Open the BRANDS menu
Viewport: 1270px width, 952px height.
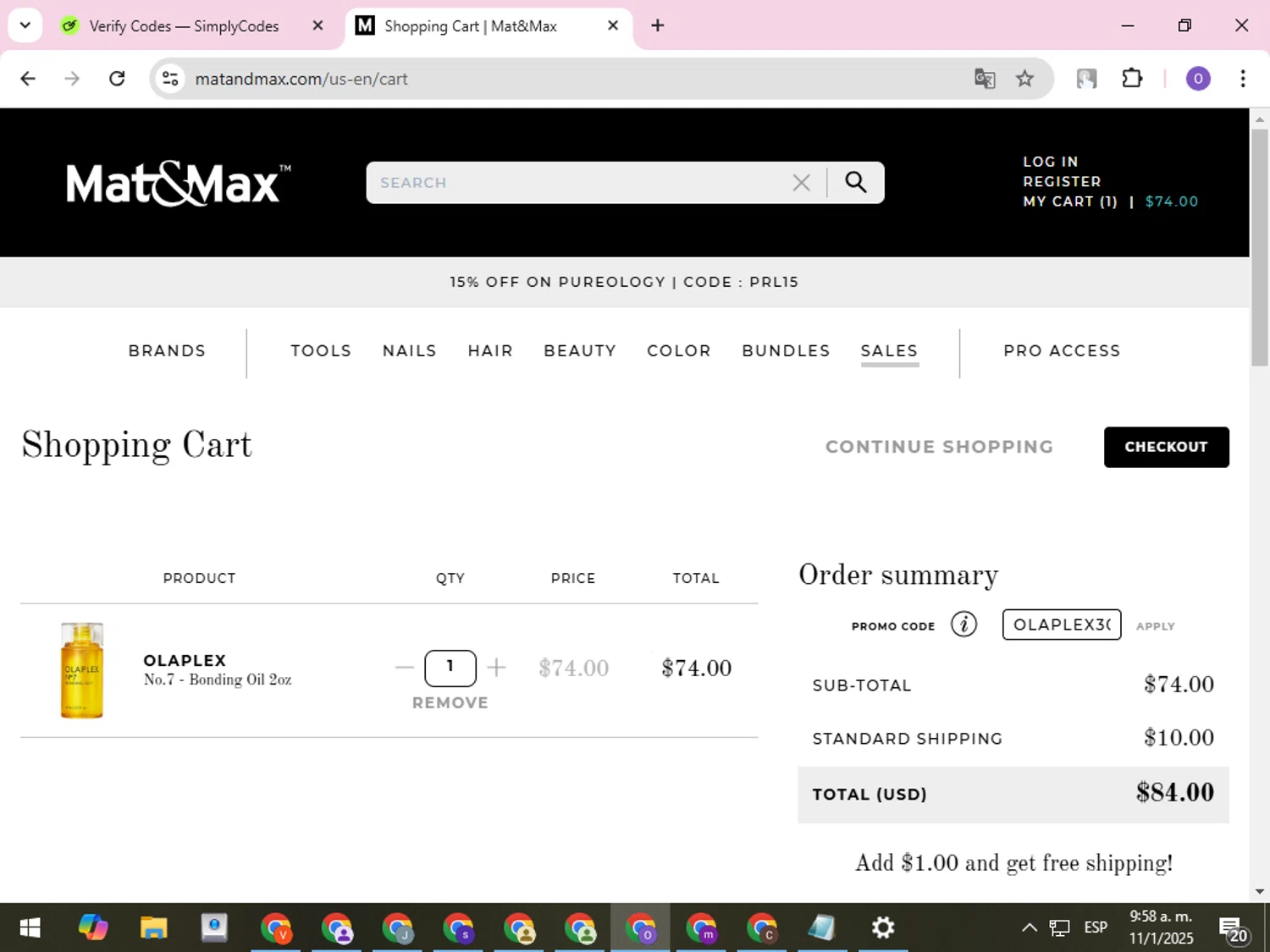[x=167, y=350]
